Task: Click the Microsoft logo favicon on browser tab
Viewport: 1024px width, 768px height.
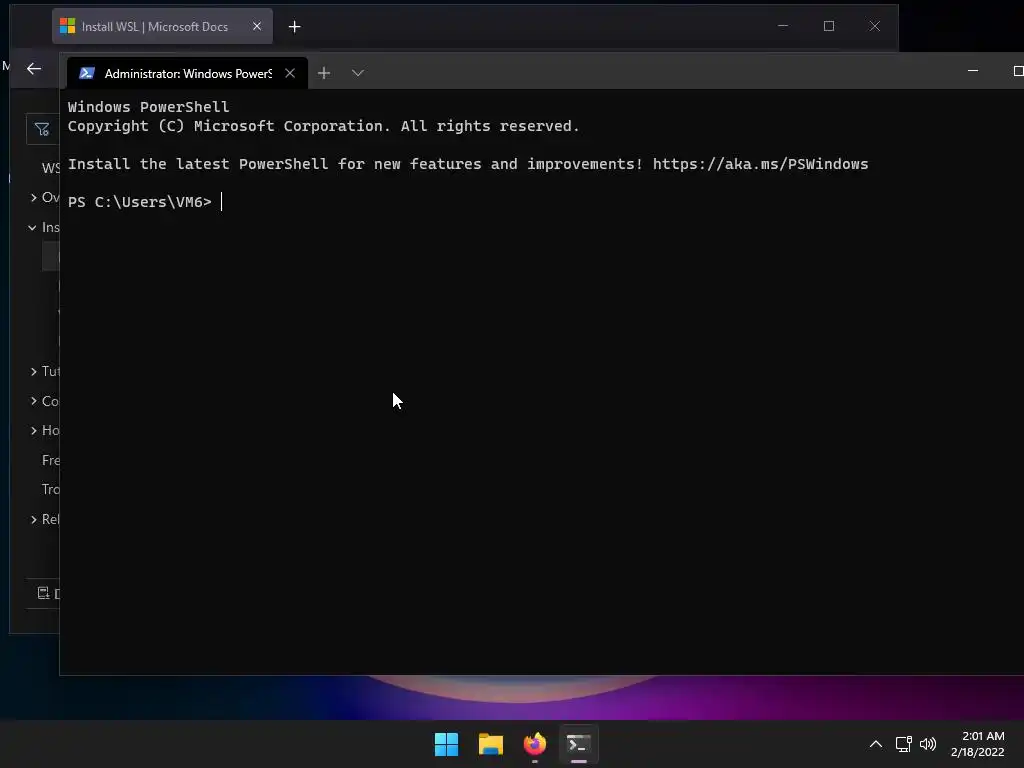Action: (67, 26)
